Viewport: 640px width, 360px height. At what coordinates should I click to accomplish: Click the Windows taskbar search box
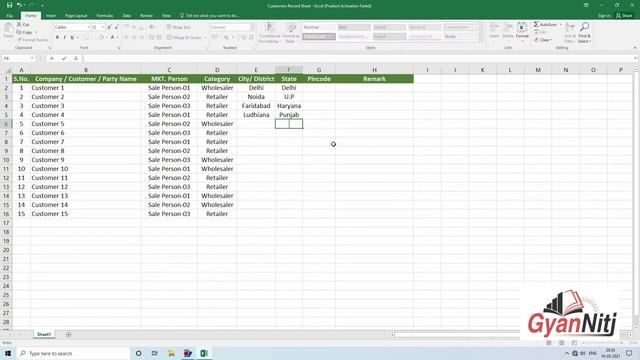(73, 353)
